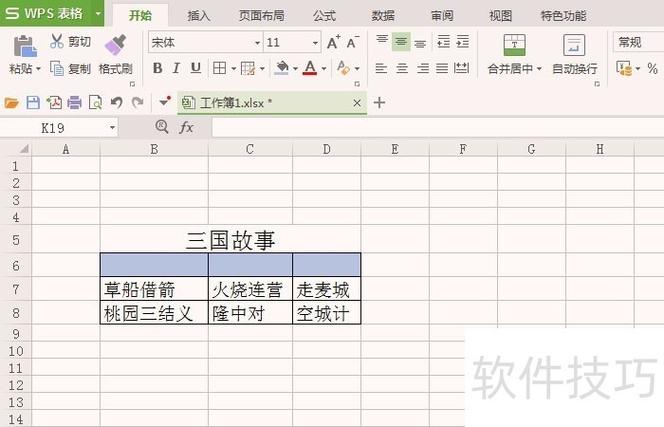
Task: Click the Wrap Text (自动换行) button
Action: pyautogui.click(x=575, y=54)
